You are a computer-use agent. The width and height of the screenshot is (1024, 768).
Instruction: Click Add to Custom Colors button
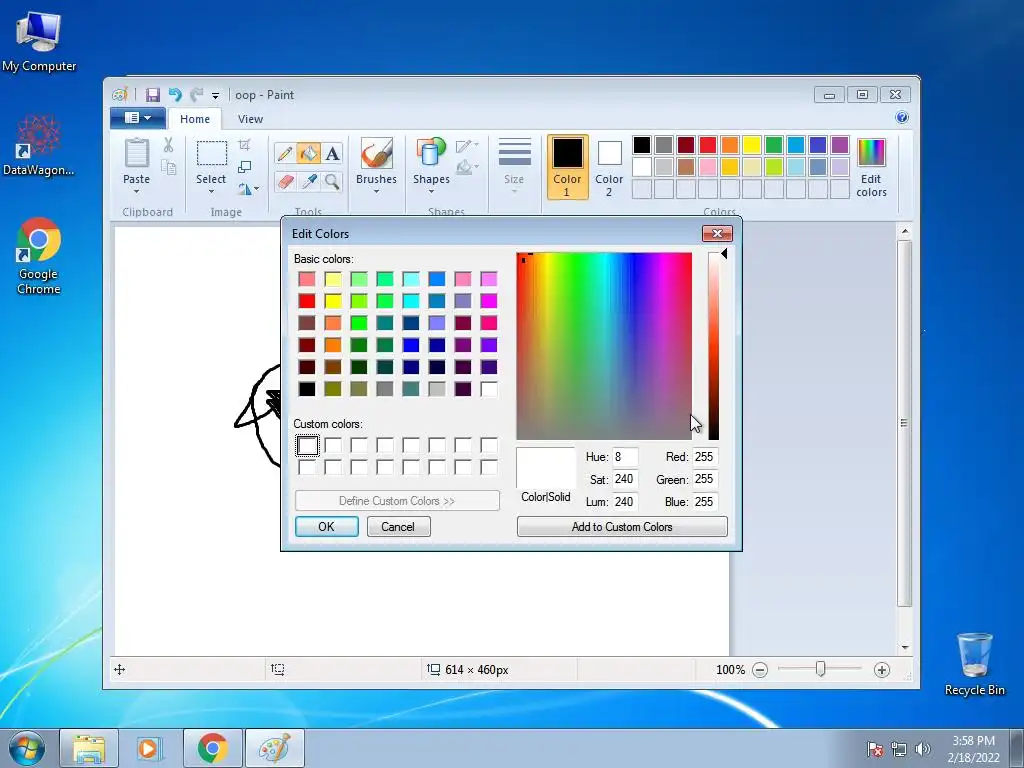622,527
